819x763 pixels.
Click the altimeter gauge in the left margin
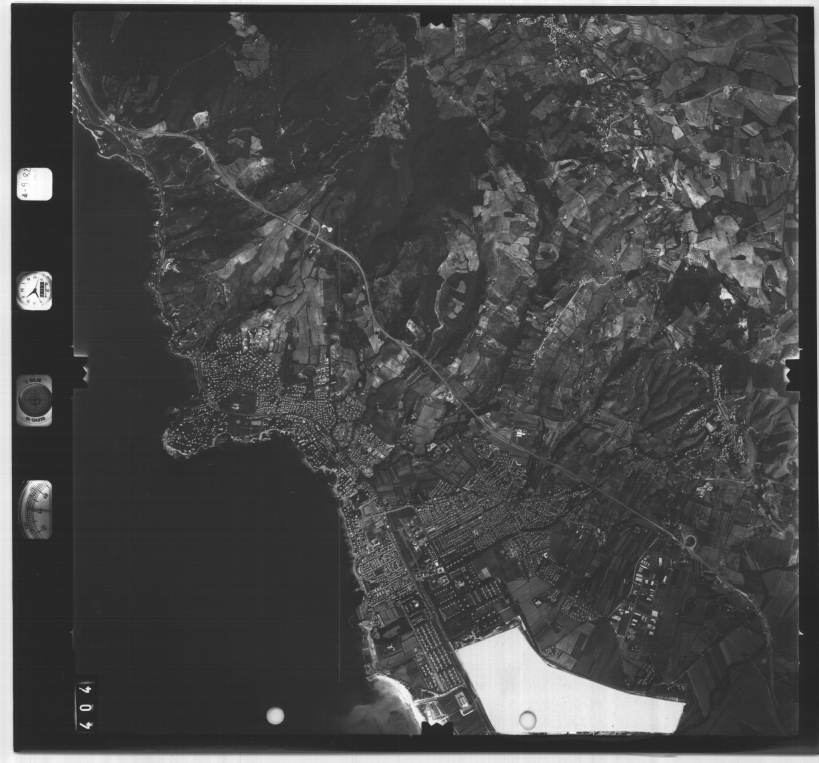[x=35, y=508]
